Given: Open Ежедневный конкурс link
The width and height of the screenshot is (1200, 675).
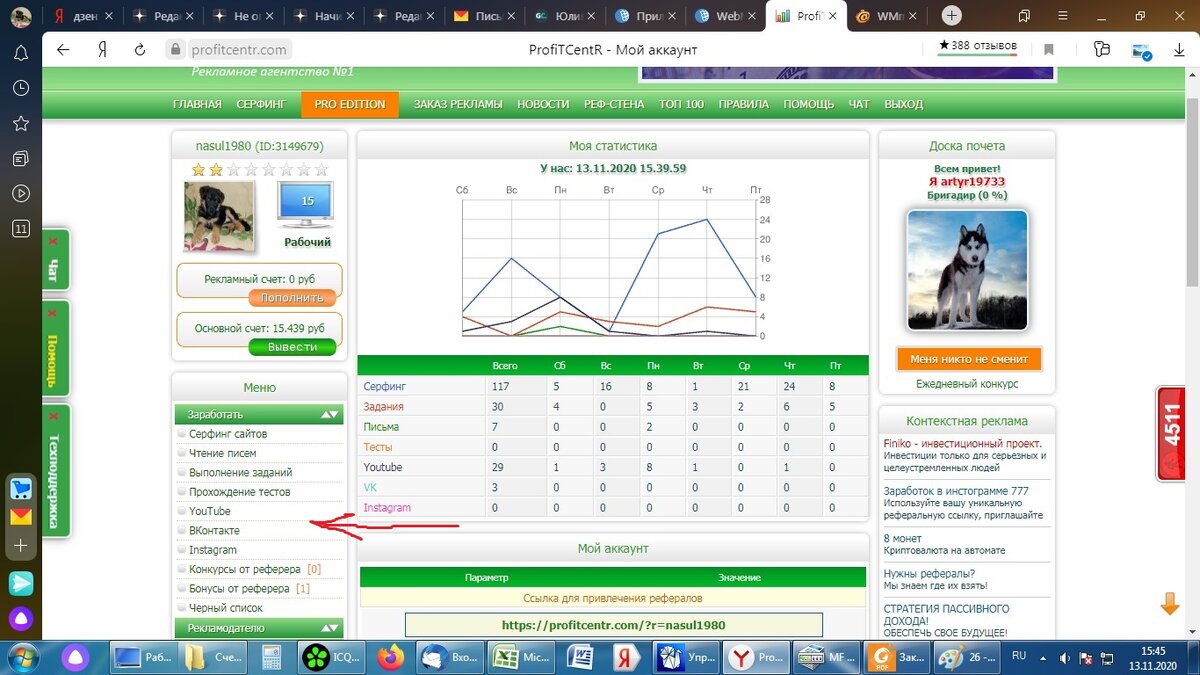Looking at the screenshot, I should [967, 384].
